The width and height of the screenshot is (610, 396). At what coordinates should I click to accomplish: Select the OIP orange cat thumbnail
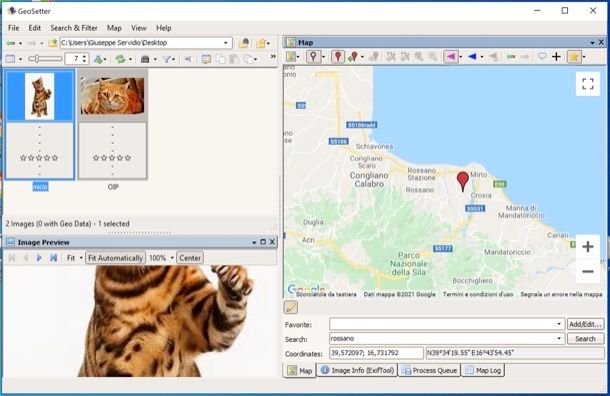tap(112, 124)
